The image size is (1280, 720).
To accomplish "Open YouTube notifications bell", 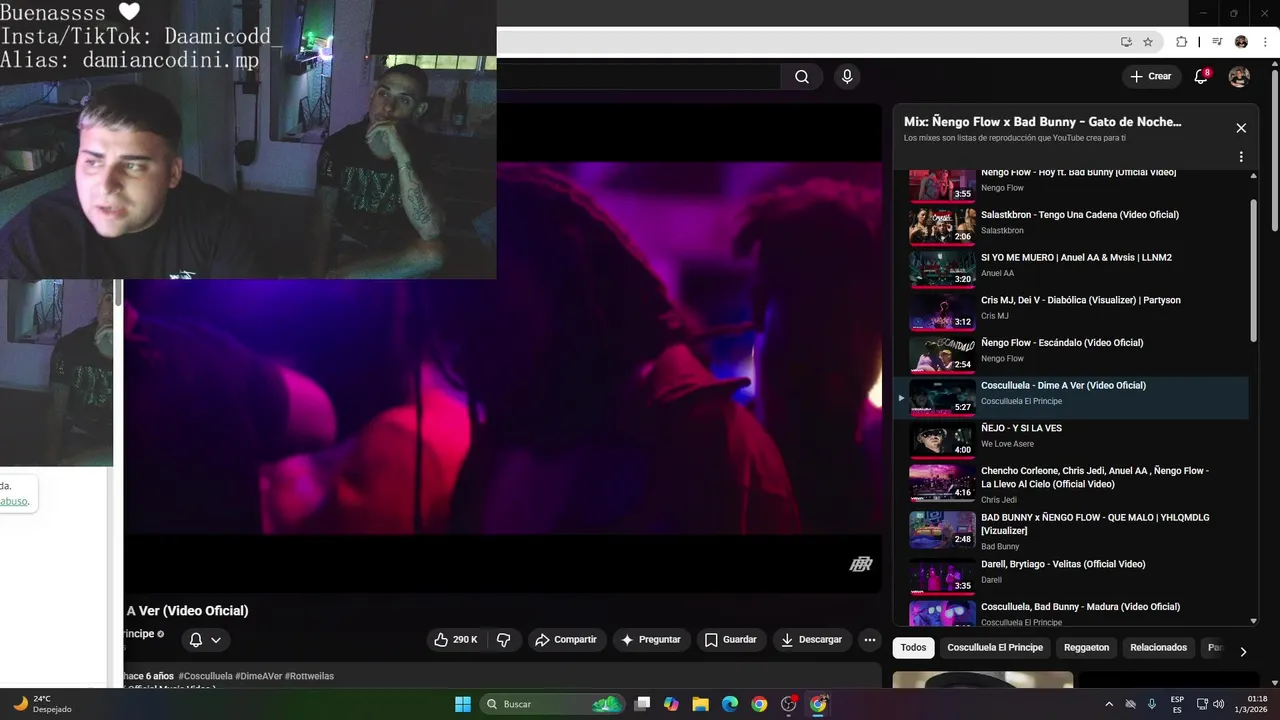I will point(1201,77).
